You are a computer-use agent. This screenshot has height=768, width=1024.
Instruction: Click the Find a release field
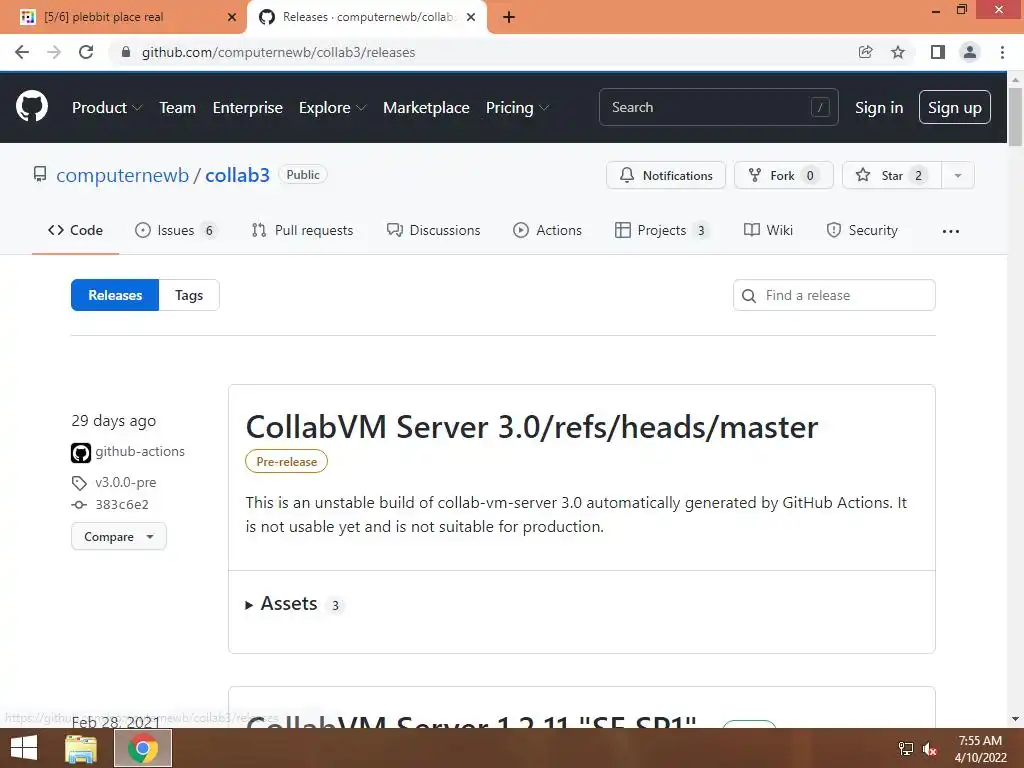click(x=834, y=295)
